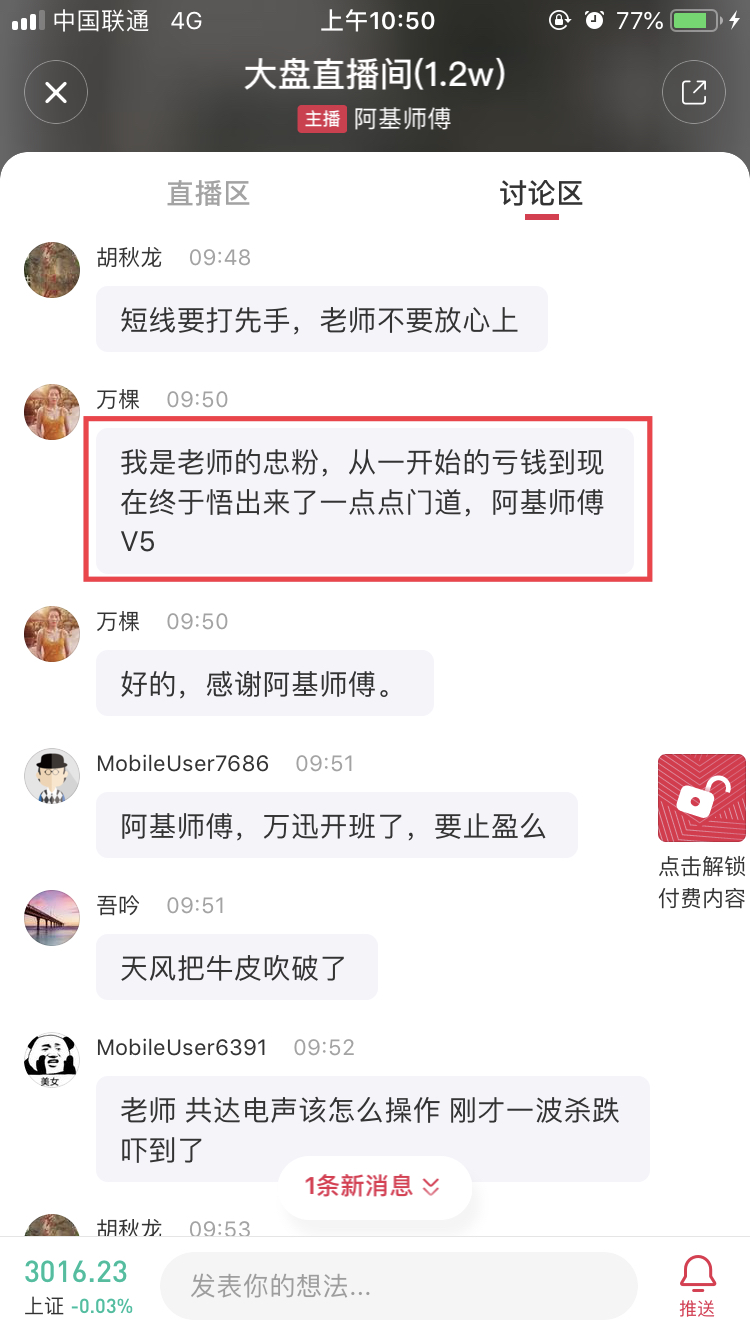
Task: Tap MobileUser7686's hat avatar
Action: 52,776
